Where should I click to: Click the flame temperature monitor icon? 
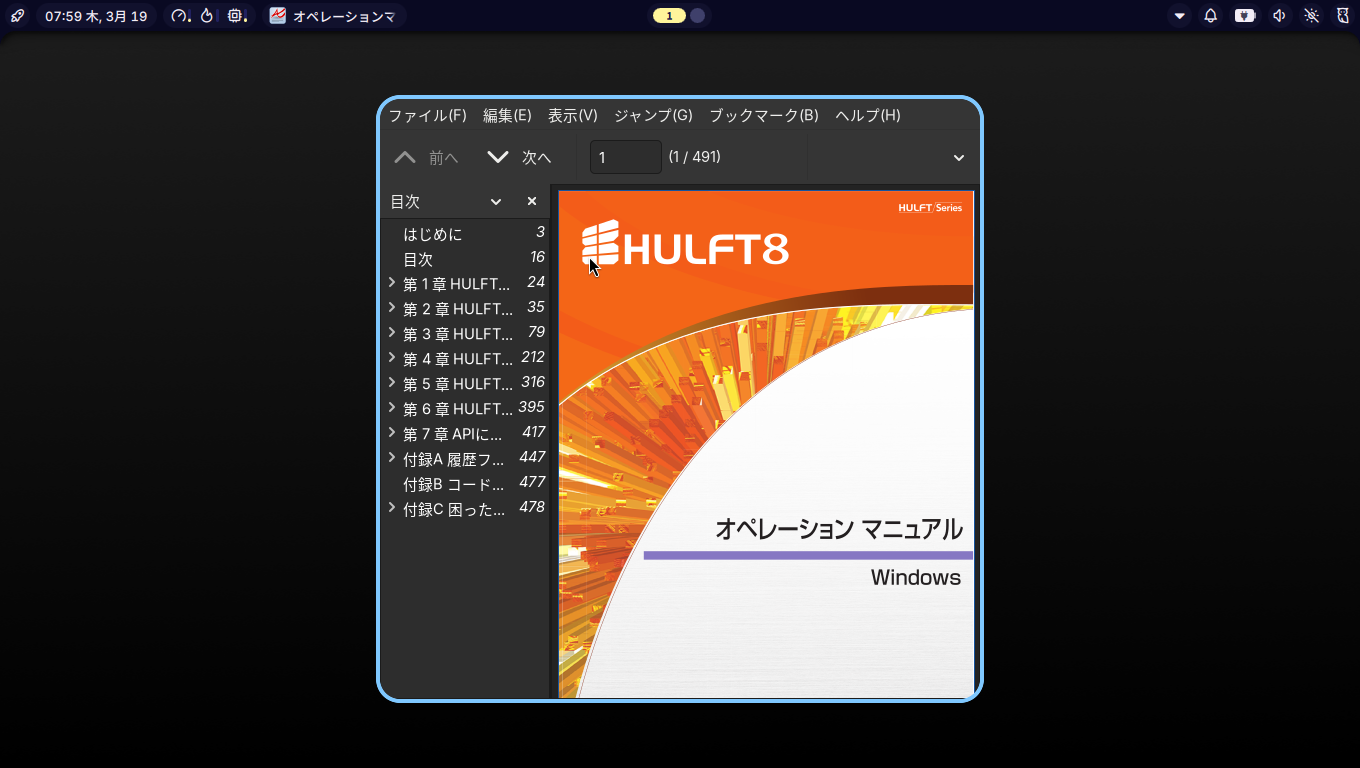click(x=207, y=16)
